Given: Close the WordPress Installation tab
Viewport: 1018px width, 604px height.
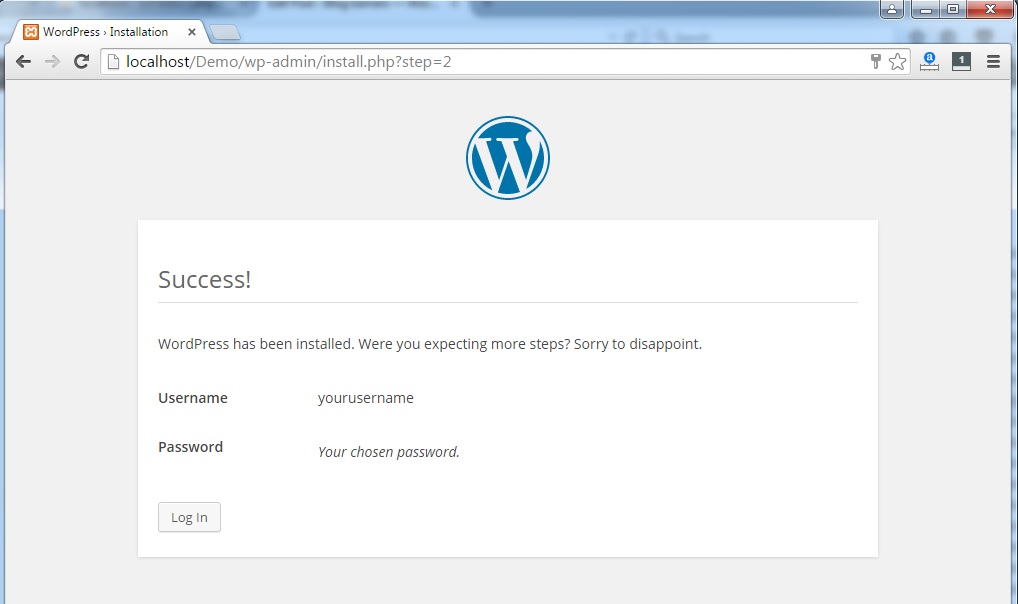Looking at the screenshot, I should (x=192, y=32).
